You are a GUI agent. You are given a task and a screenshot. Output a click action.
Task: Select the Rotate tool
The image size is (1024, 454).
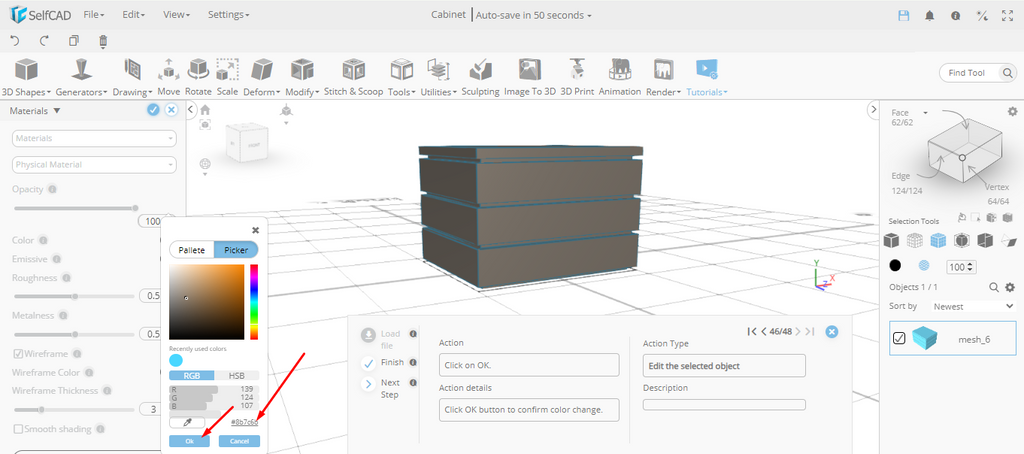[199, 76]
